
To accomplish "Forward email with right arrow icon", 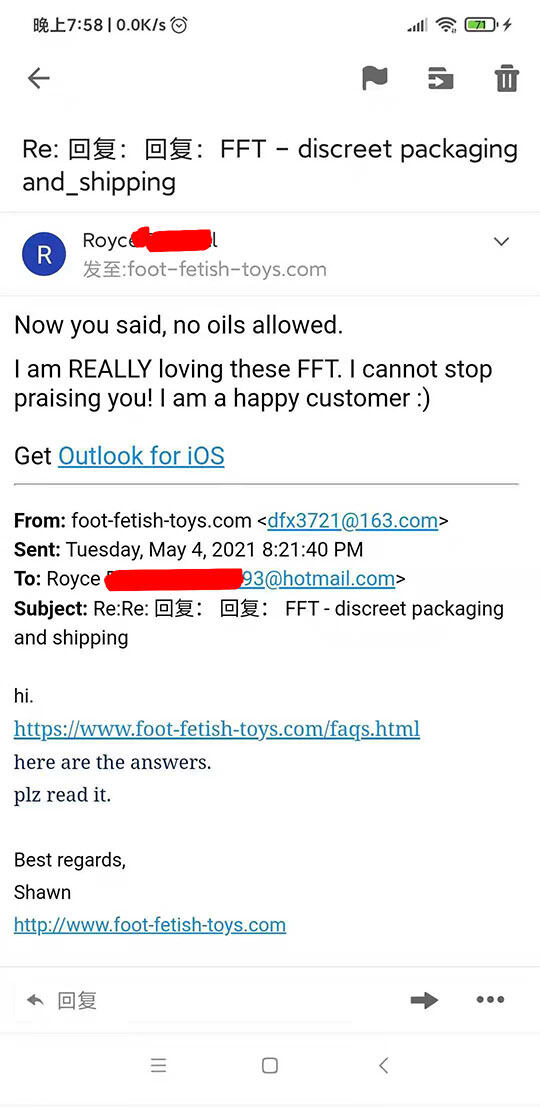I will pyautogui.click(x=424, y=1000).
